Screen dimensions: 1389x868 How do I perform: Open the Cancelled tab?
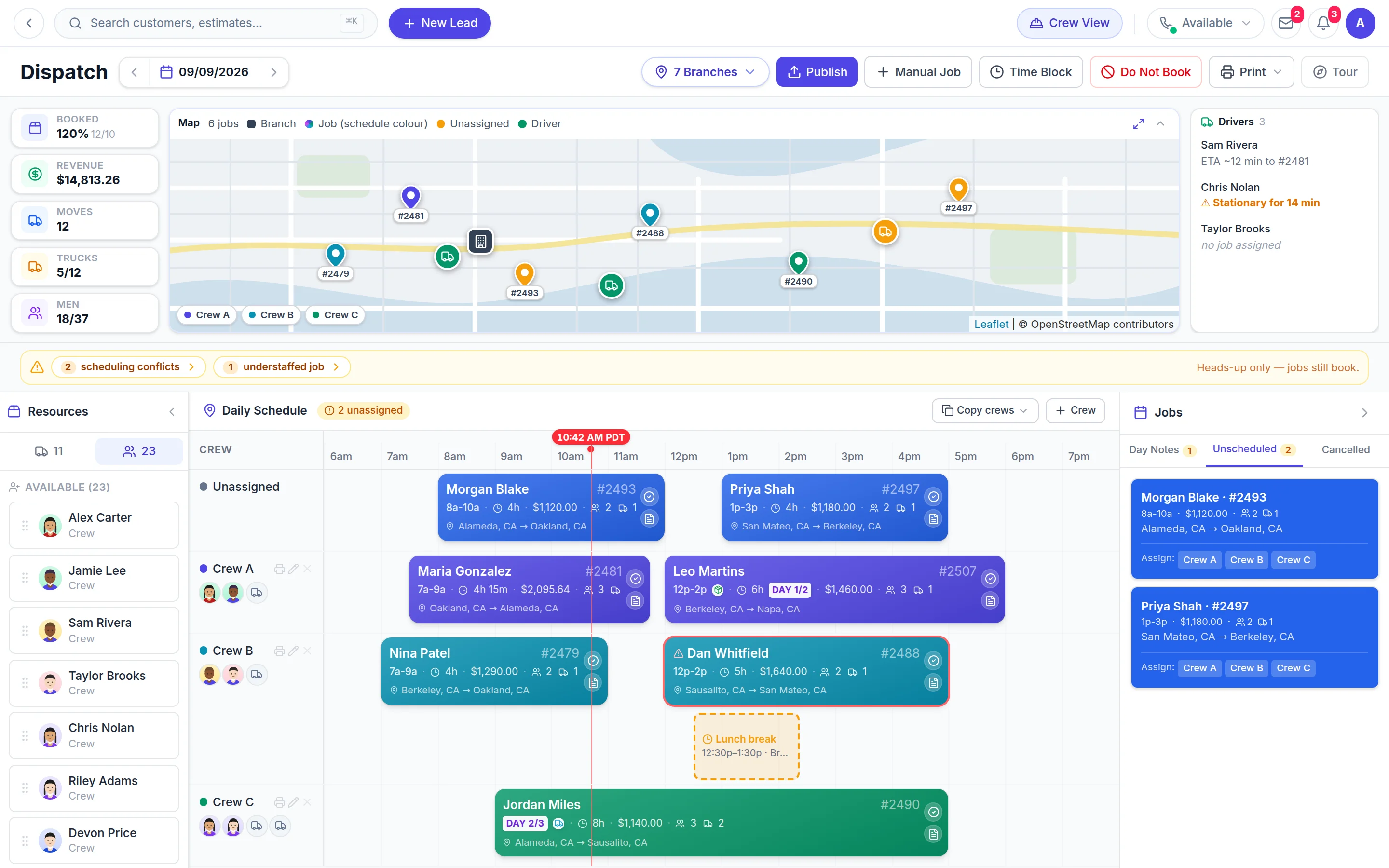(x=1346, y=449)
